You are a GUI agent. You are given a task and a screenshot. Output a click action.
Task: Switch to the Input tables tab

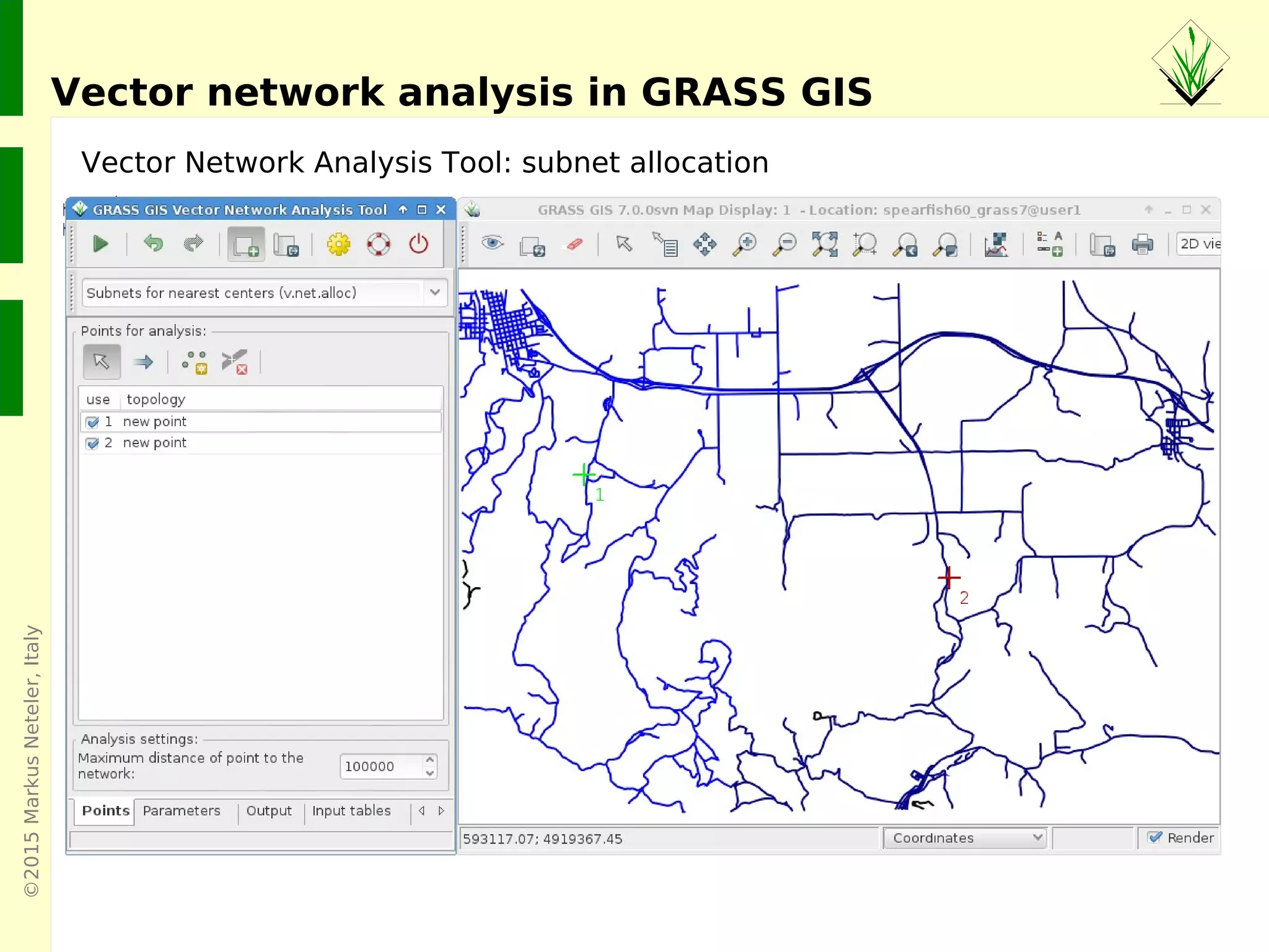click(x=351, y=811)
